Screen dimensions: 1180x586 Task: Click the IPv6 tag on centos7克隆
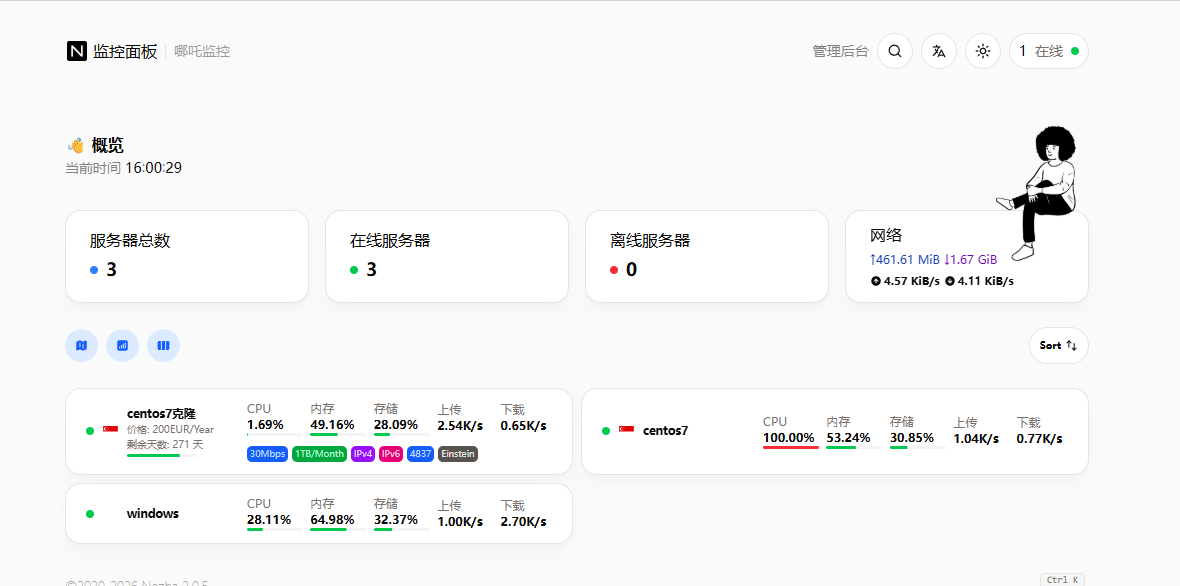[391, 454]
